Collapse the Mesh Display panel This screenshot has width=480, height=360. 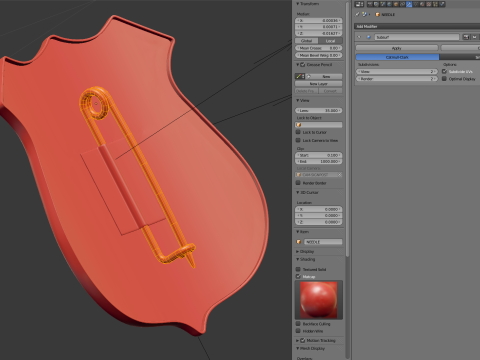click(x=298, y=348)
